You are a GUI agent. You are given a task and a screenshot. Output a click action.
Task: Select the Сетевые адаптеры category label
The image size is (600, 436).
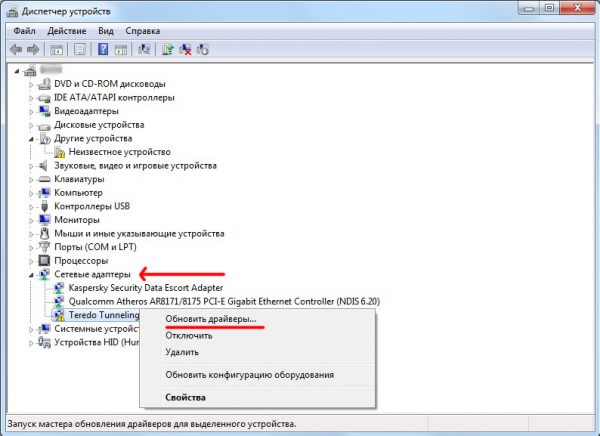pyautogui.click(x=92, y=274)
